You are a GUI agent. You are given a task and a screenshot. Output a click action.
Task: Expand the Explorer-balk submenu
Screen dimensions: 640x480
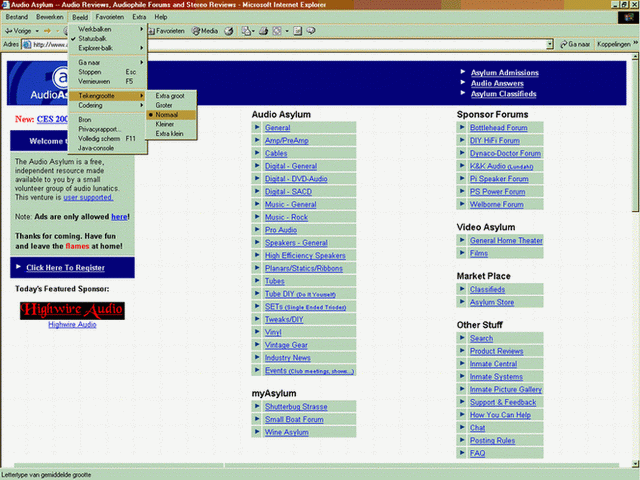tap(107, 48)
